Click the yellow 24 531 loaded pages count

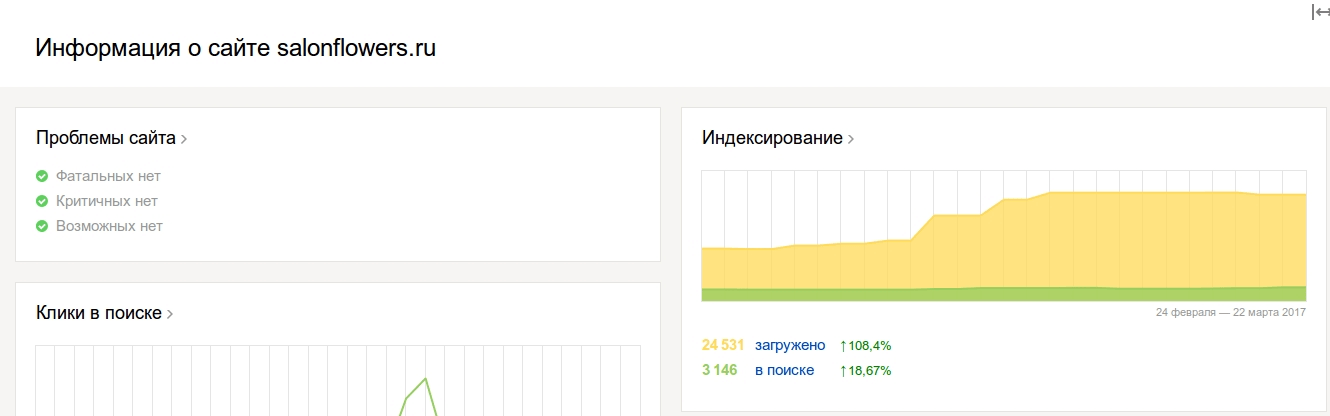pos(723,345)
